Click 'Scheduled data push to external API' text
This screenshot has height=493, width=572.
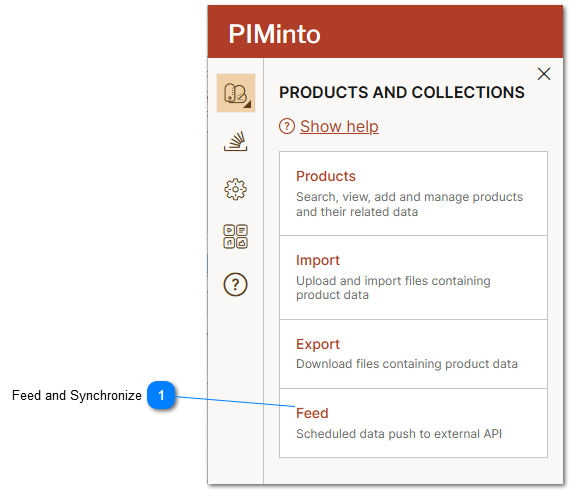click(x=399, y=434)
